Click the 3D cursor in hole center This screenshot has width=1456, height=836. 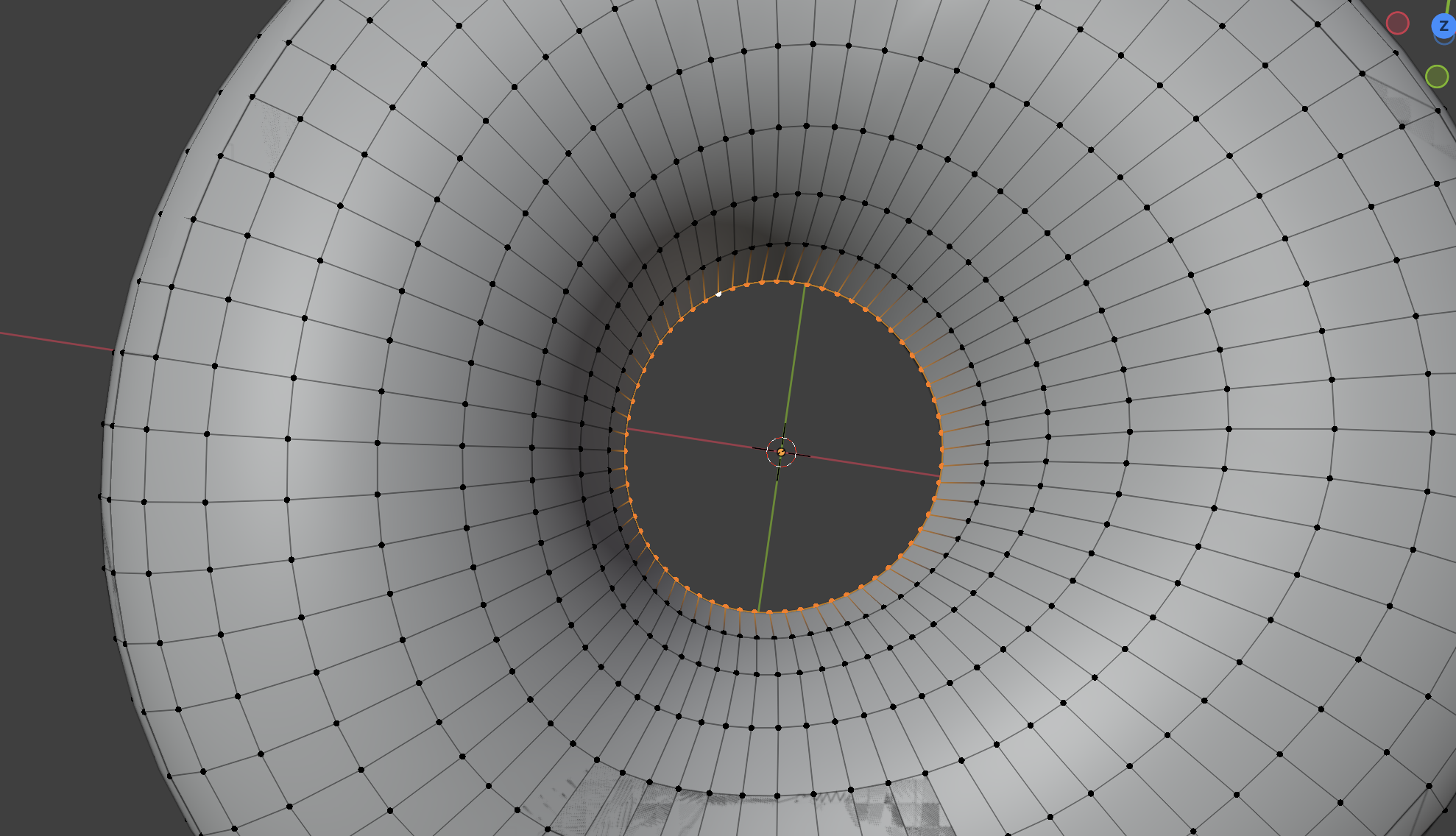pos(781,452)
